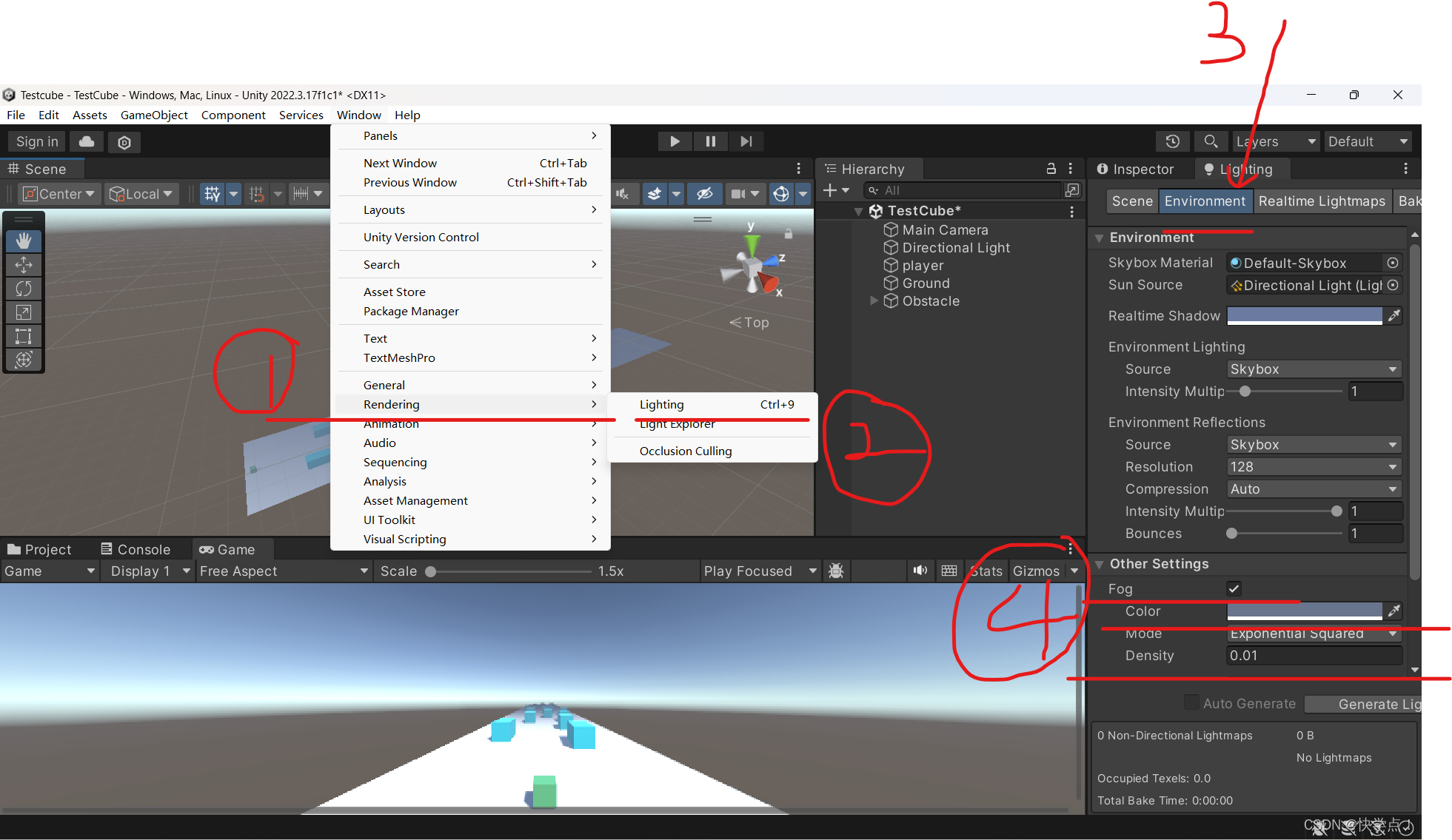
Task: Toggle Gizmos in Game view
Action: (1036, 571)
